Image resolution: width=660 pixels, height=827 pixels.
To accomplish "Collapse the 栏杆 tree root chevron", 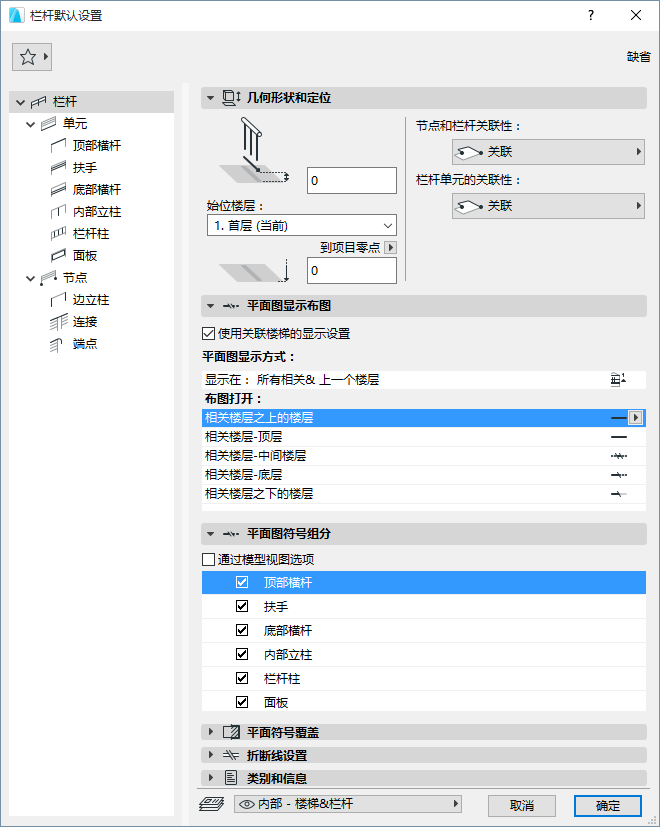I will point(21,102).
